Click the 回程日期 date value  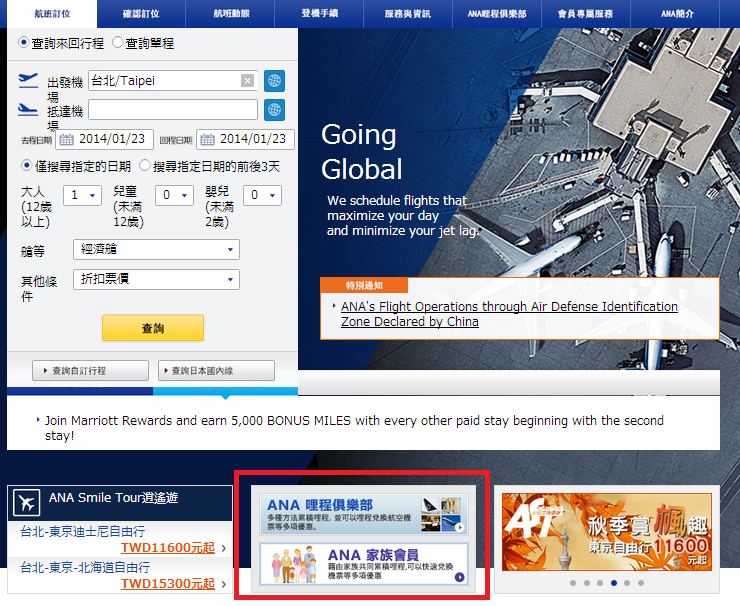tap(253, 139)
